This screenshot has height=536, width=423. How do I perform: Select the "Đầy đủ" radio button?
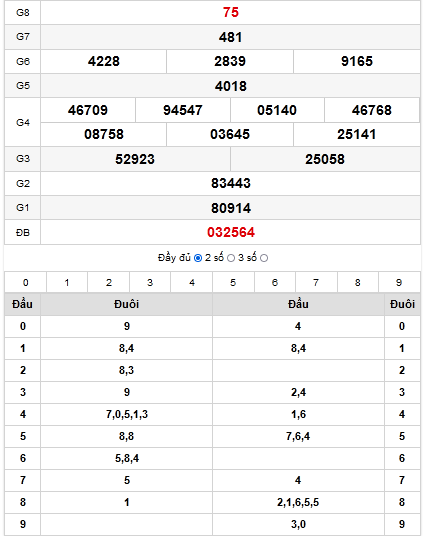(198, 258)
